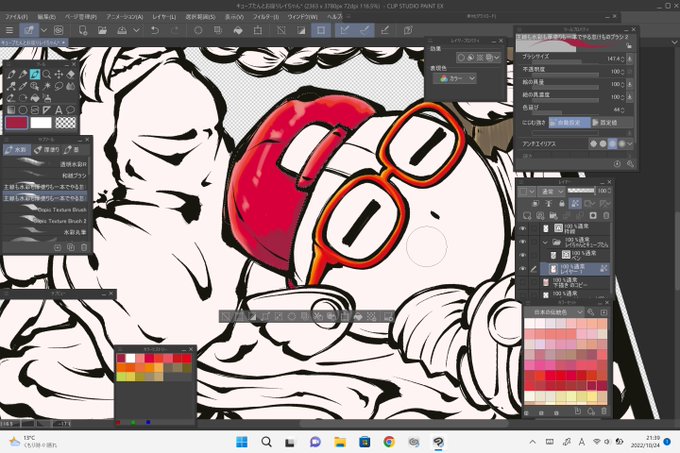The width and height of the screenshot is (680, 453).
Task: Toggle the Lock layer padlock icon
Action: (x=562, y=203)
